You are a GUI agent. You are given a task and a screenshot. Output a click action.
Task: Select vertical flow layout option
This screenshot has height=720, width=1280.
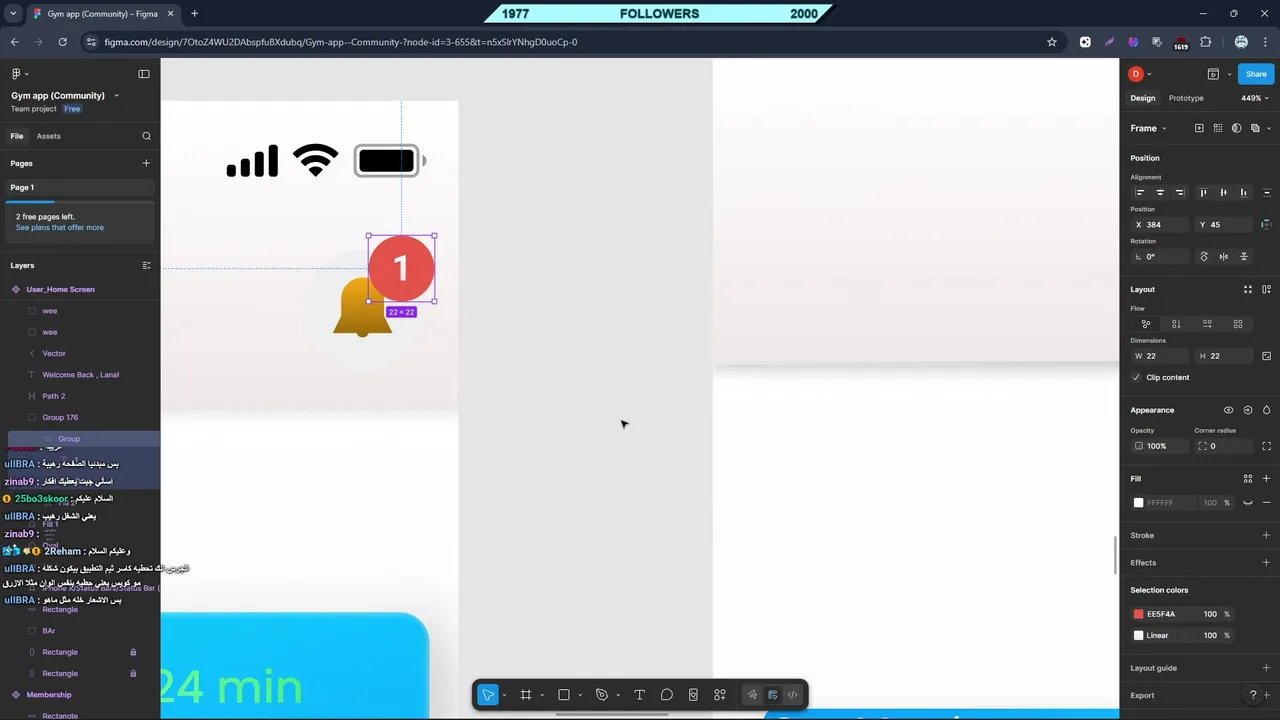(x=1176, y=324)
